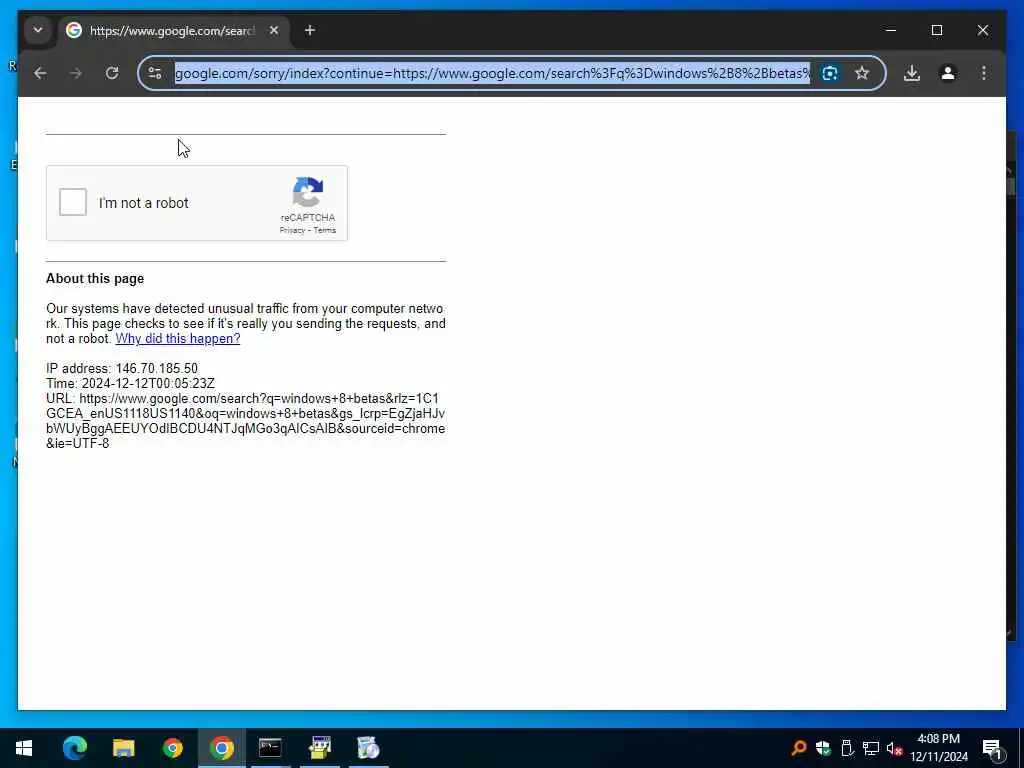Open the Chrome profile icon

pos(948,73)
